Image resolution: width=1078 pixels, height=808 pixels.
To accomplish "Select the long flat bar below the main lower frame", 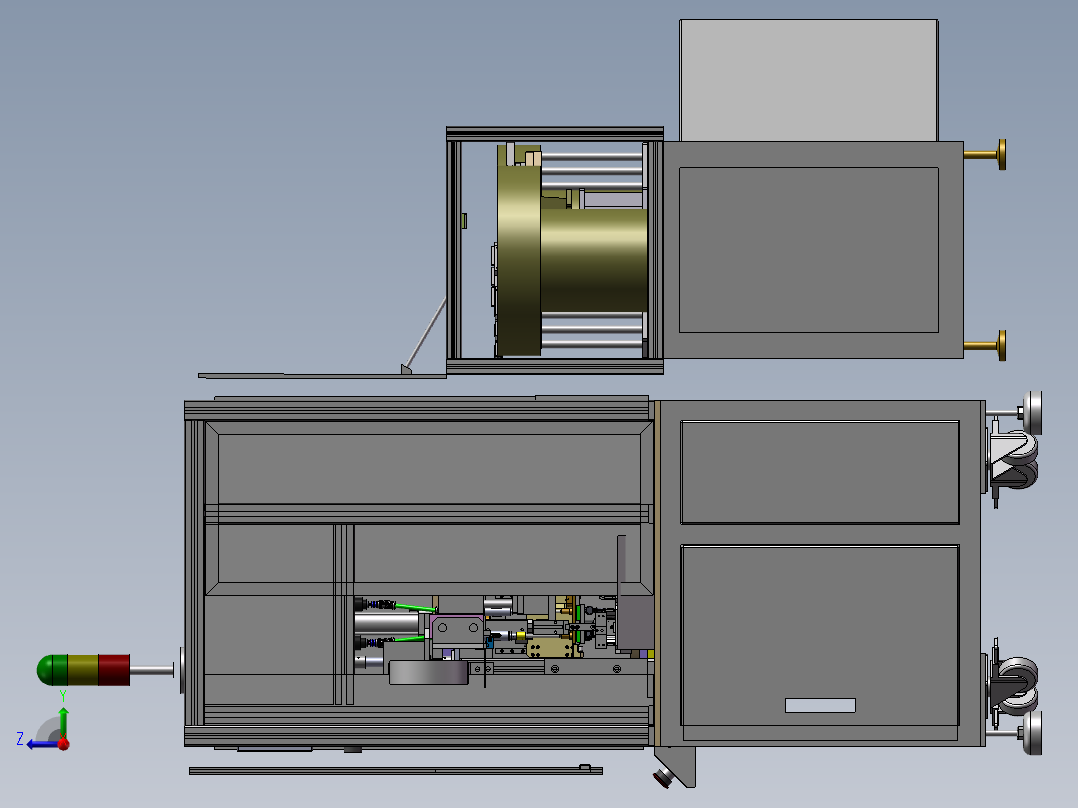I will click(396, 771).
